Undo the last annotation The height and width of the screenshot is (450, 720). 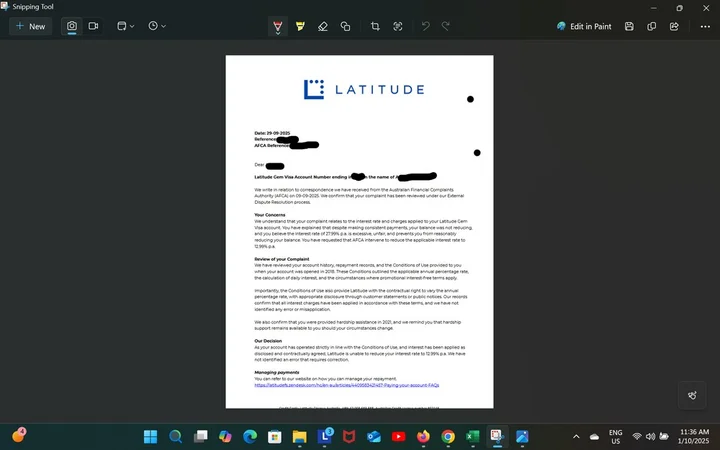pyautogui.click(x=426, y=27)
